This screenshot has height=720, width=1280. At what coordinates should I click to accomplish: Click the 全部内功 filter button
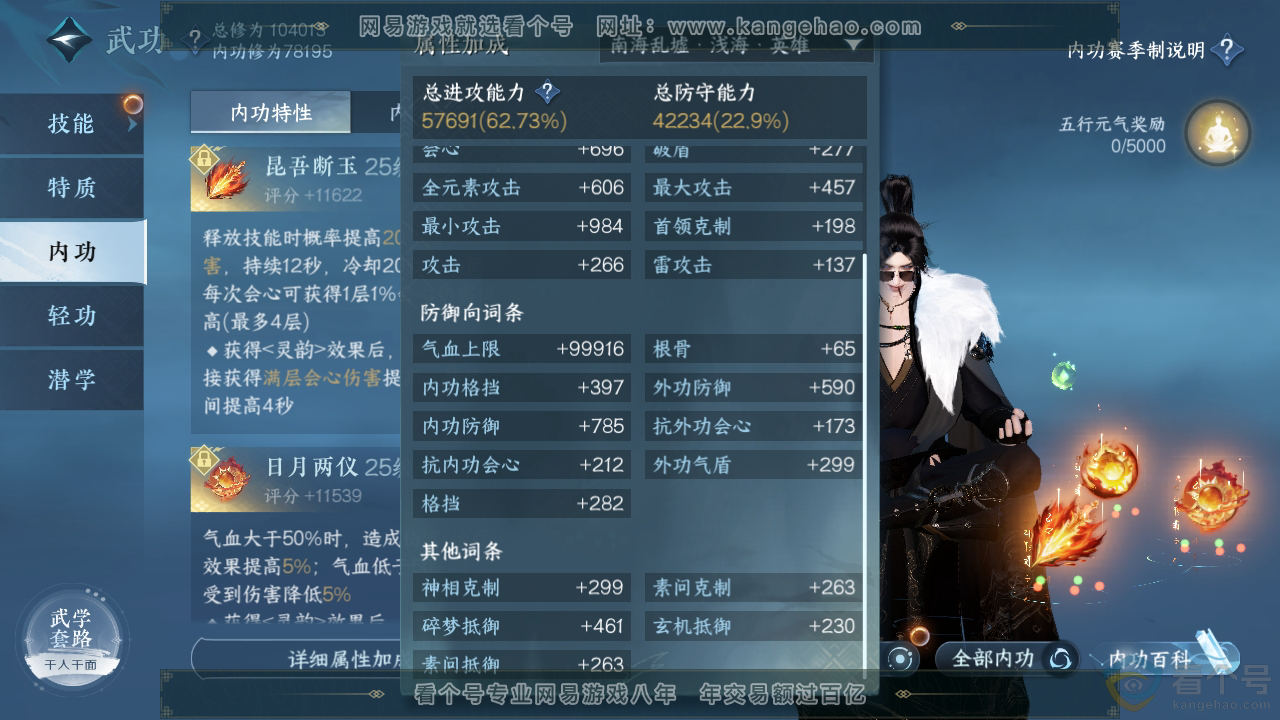tap(1006, 659)
